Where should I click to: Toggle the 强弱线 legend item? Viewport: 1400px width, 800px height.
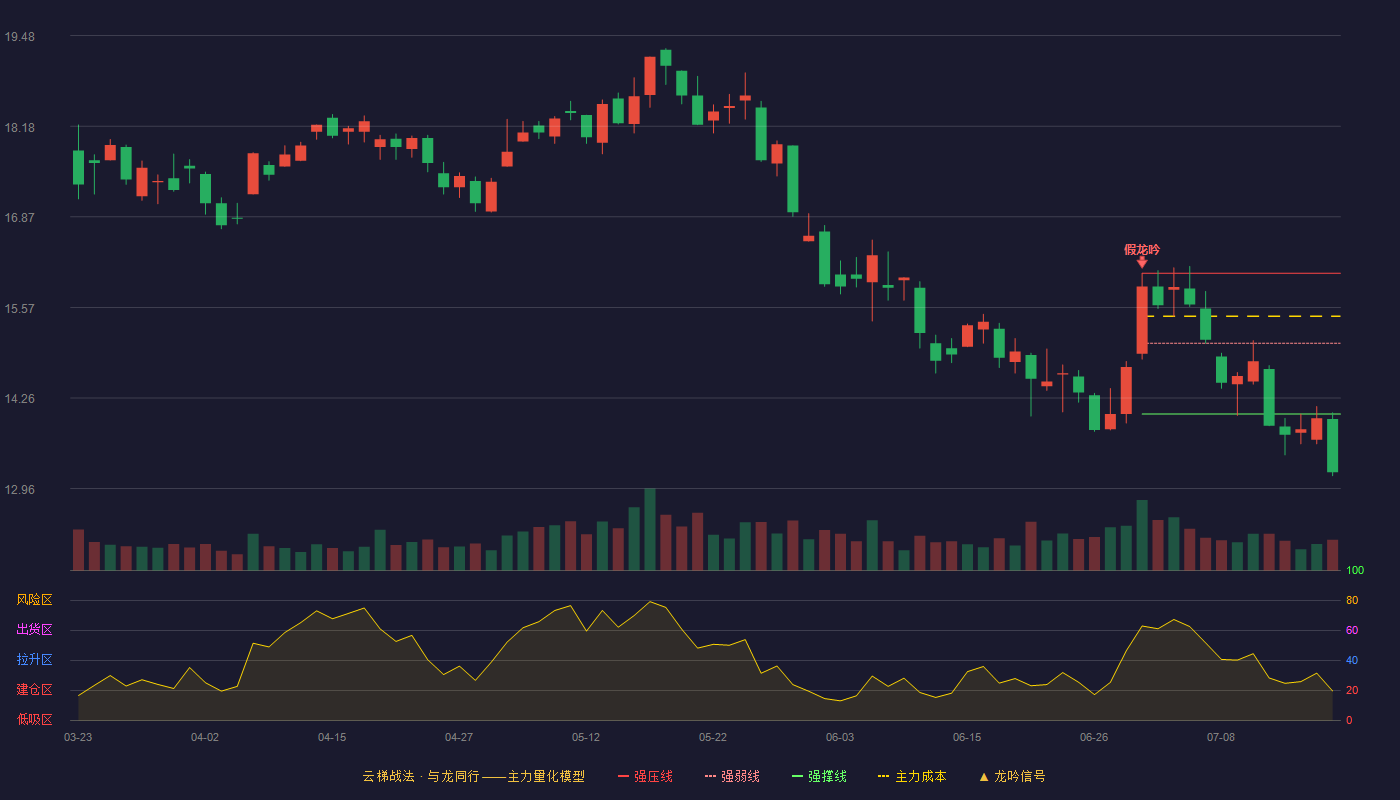pos(732,776)
